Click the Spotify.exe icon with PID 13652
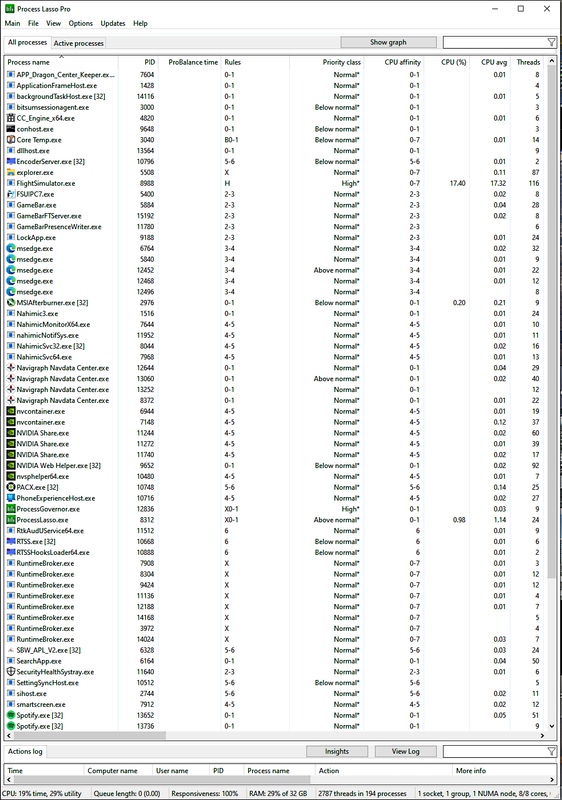This screenshot has height=800, width=562. [11, 715]
